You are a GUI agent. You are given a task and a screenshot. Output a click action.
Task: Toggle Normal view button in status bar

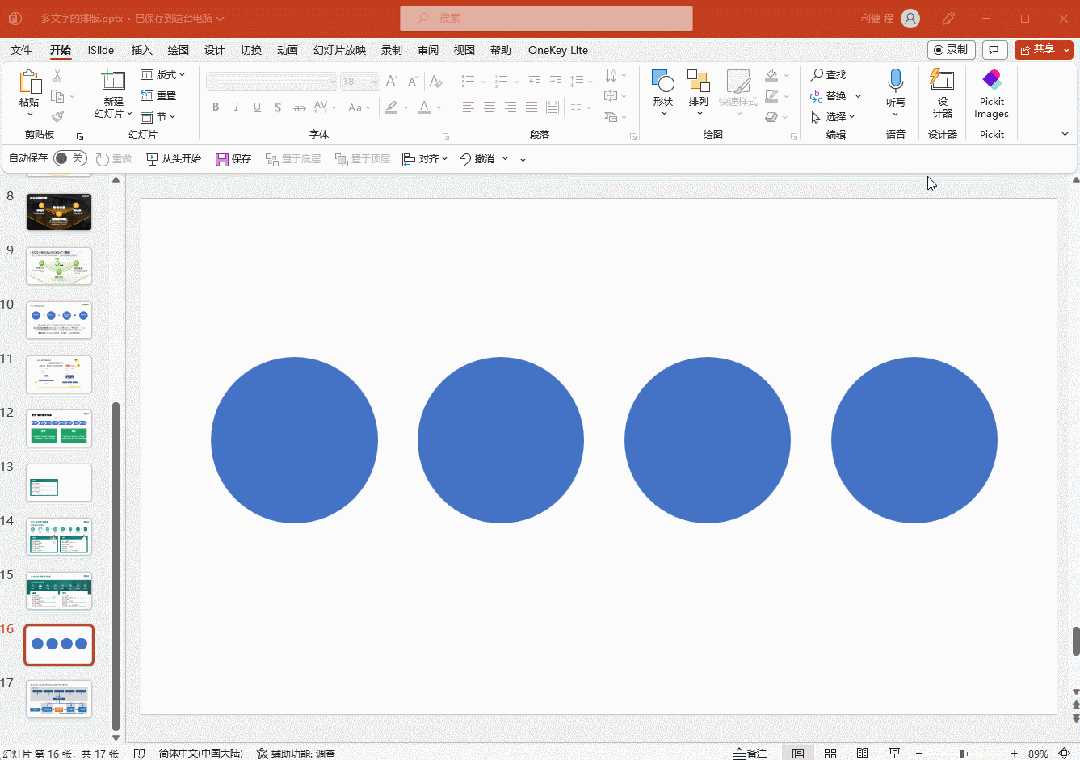[798, 753]
